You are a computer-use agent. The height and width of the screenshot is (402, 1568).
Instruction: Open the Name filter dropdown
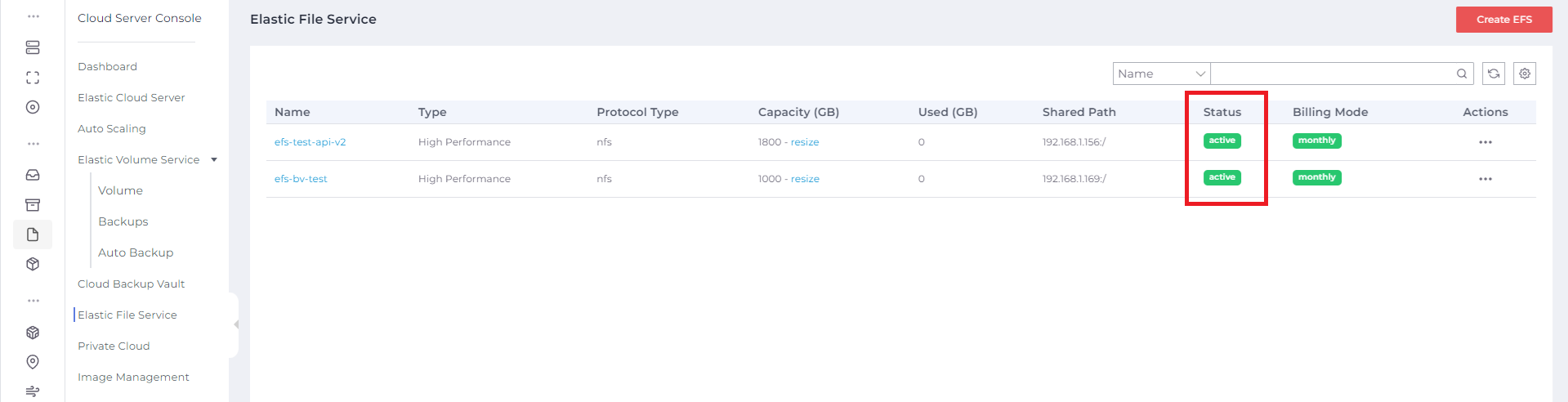coord(1161,74)
